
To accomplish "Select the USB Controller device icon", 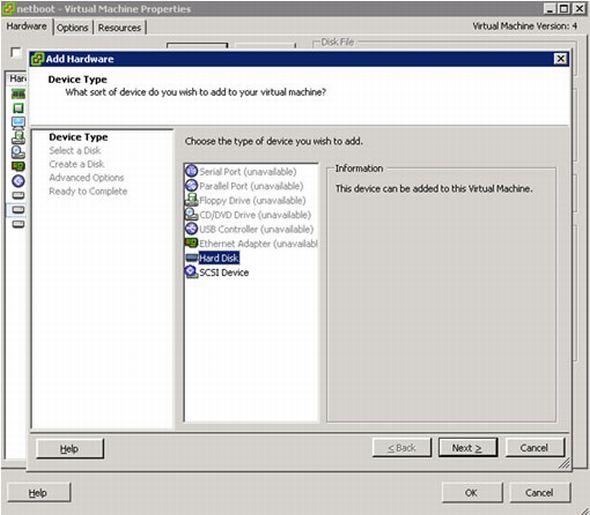I will [x=192, y=229].
